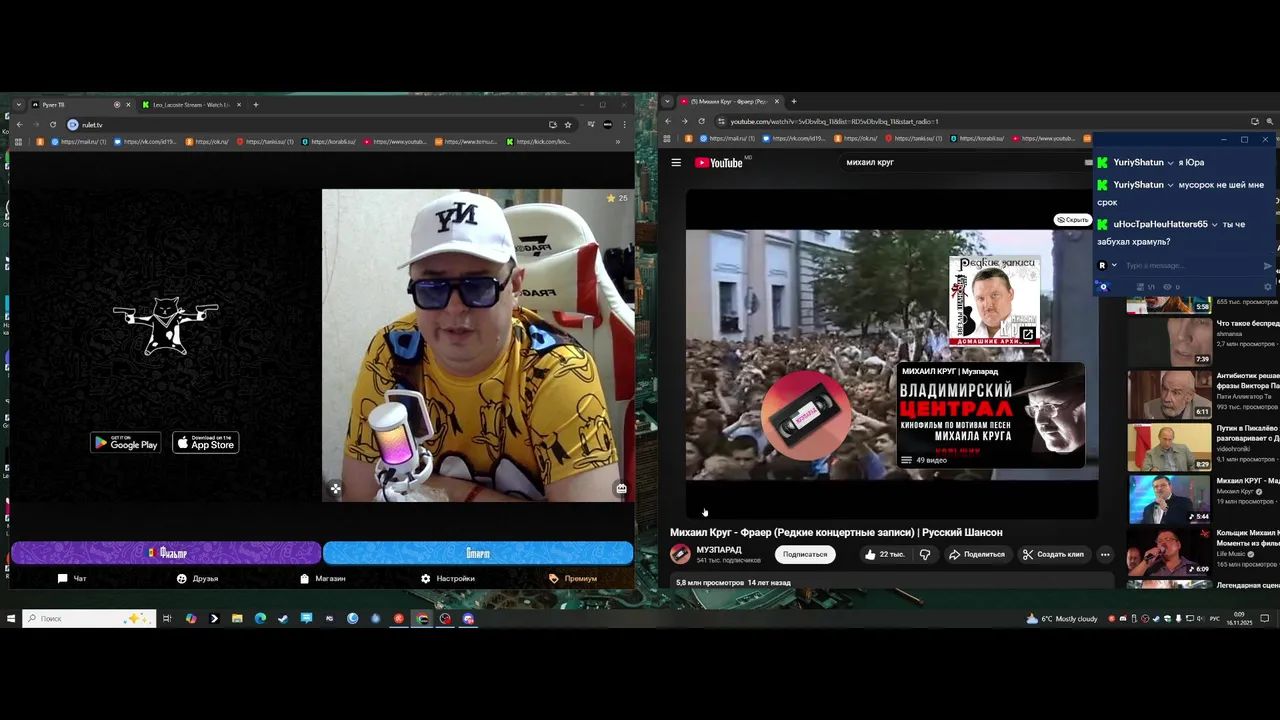
Task: Open chat popup settings gear icon
Action: (x=1268, y=287)
